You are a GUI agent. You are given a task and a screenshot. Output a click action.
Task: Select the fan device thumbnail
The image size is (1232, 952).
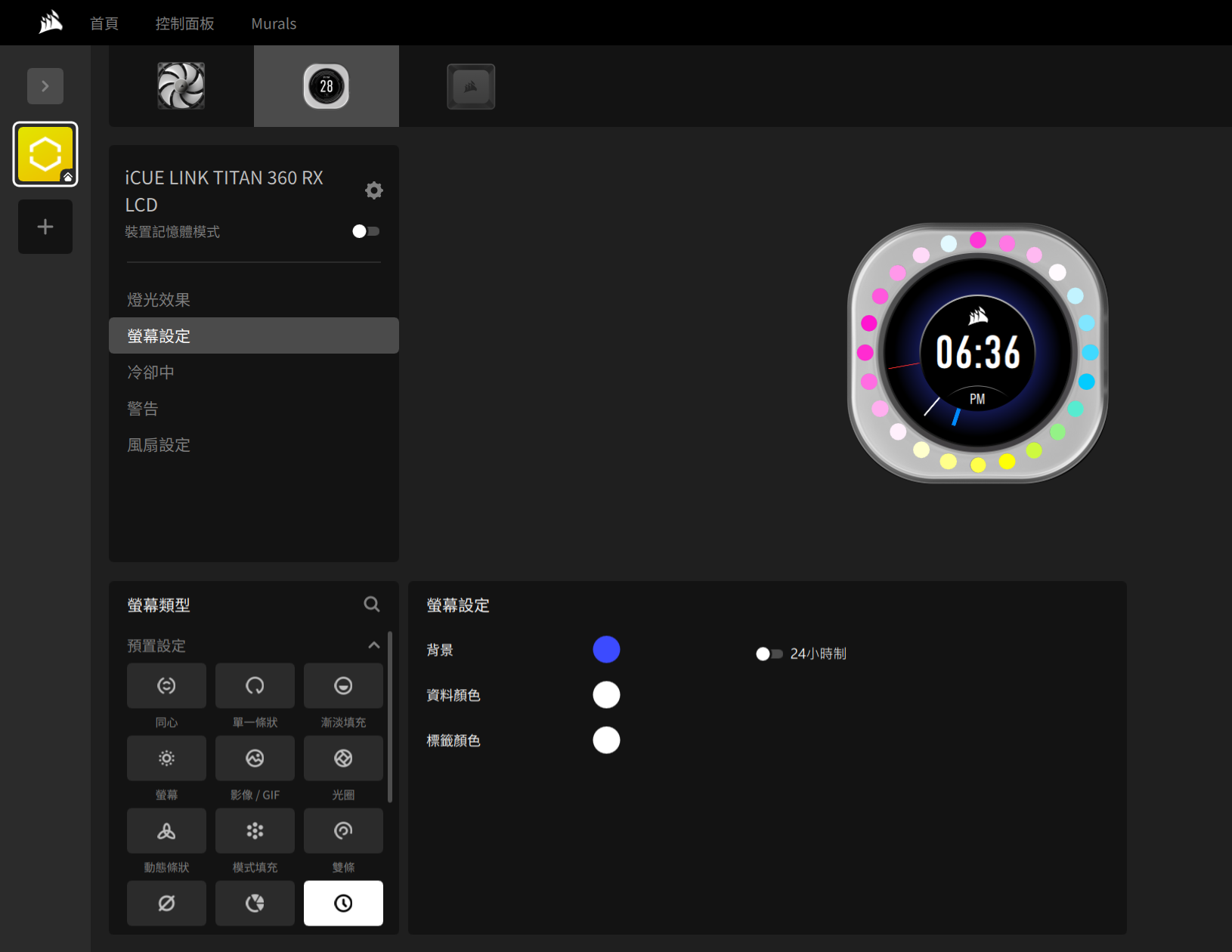click(181, 86)
